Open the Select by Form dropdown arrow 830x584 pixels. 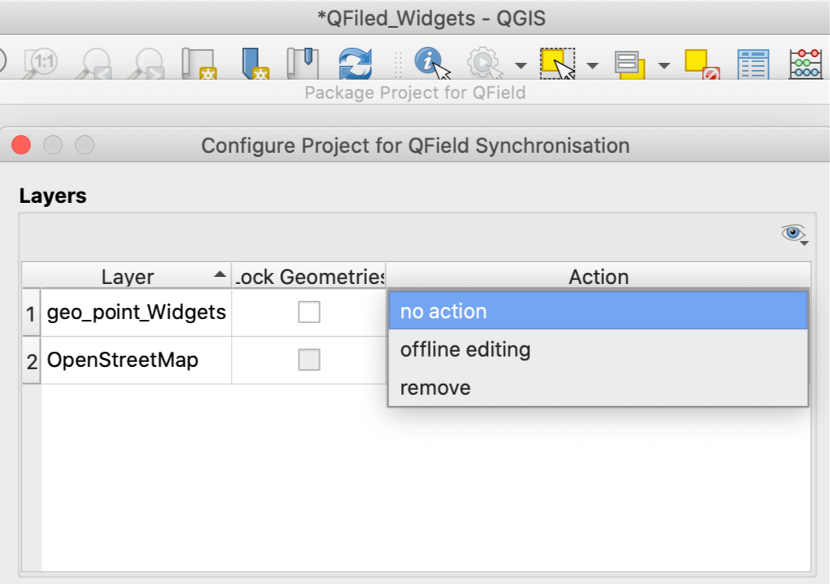(664, 66)
